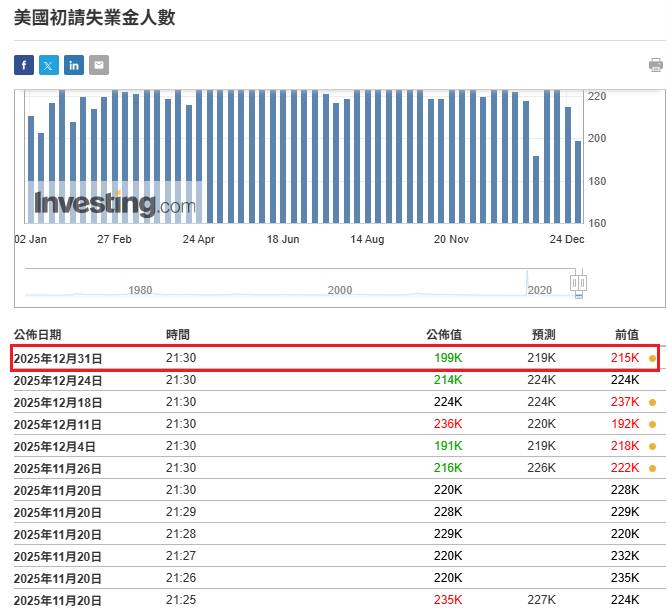667x613 pixels.
Task: Click the yellow revision dot on the 2025年12月4日 row
Action: tap(652, 446)
